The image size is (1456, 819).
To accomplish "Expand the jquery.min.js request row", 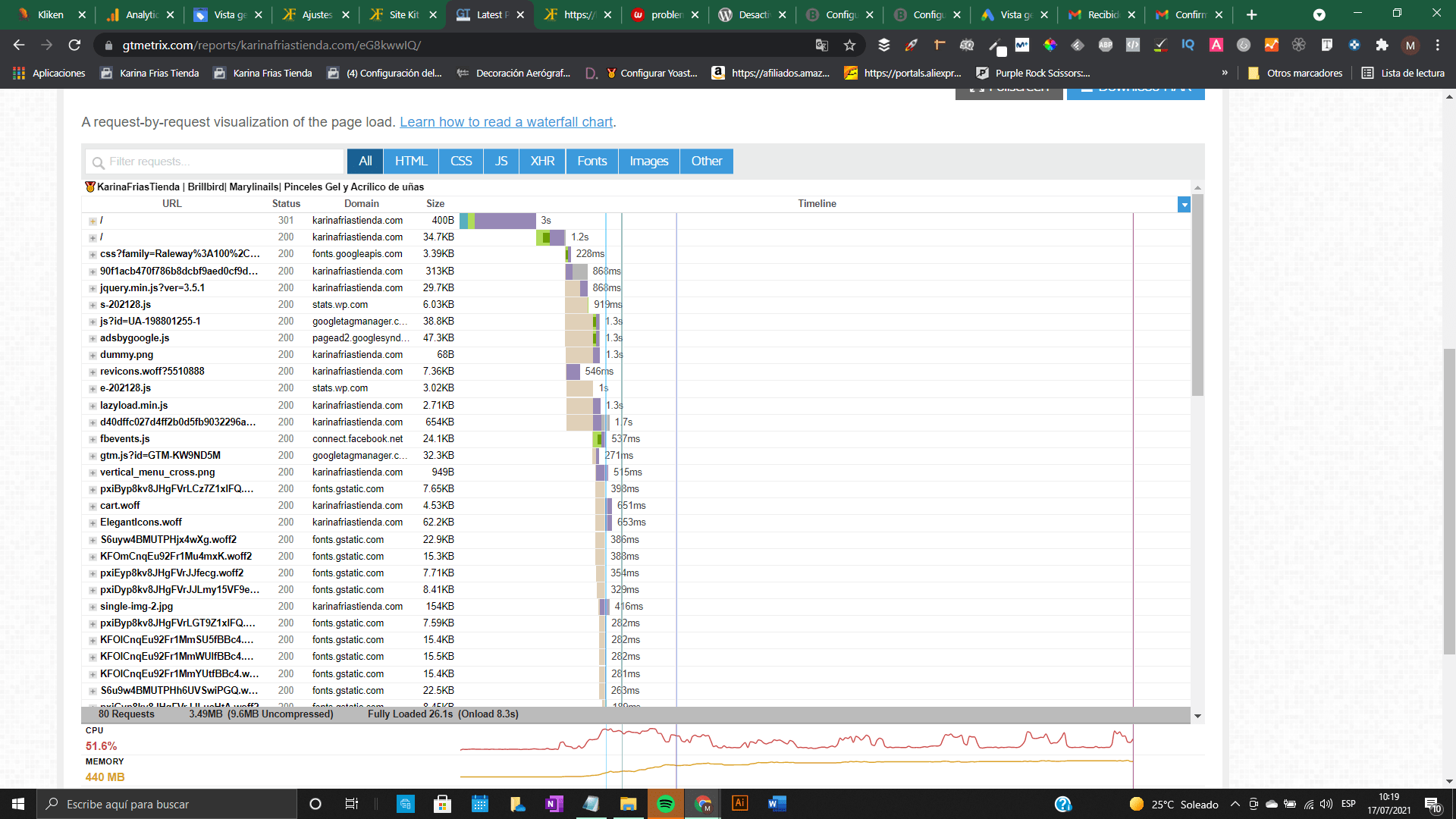I will click(x=93, y=288).
